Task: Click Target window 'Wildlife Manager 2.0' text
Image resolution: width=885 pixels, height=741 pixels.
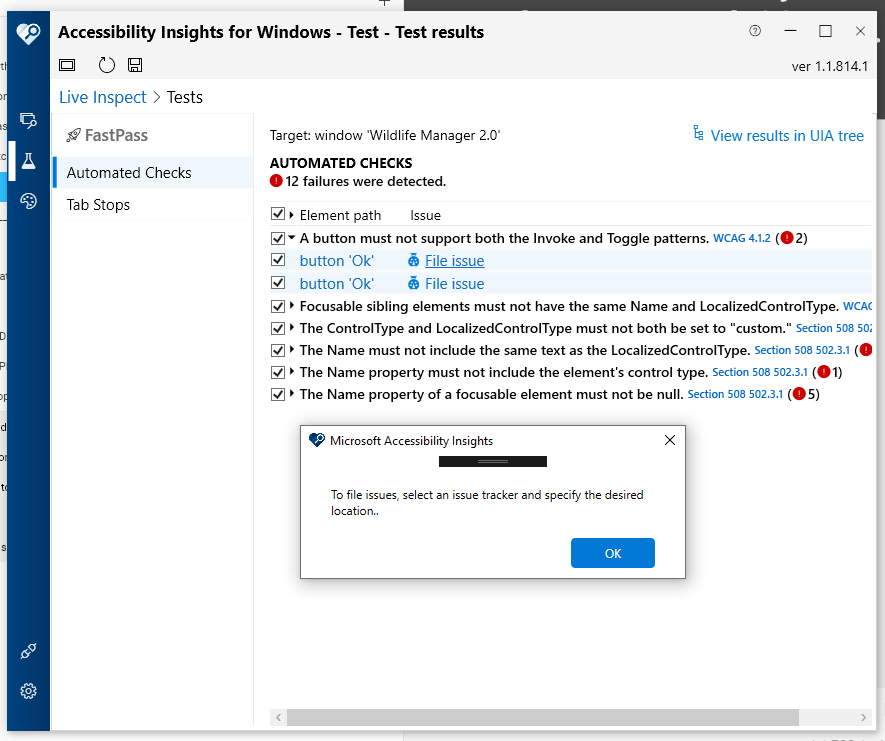Action: tap(385, 135)
